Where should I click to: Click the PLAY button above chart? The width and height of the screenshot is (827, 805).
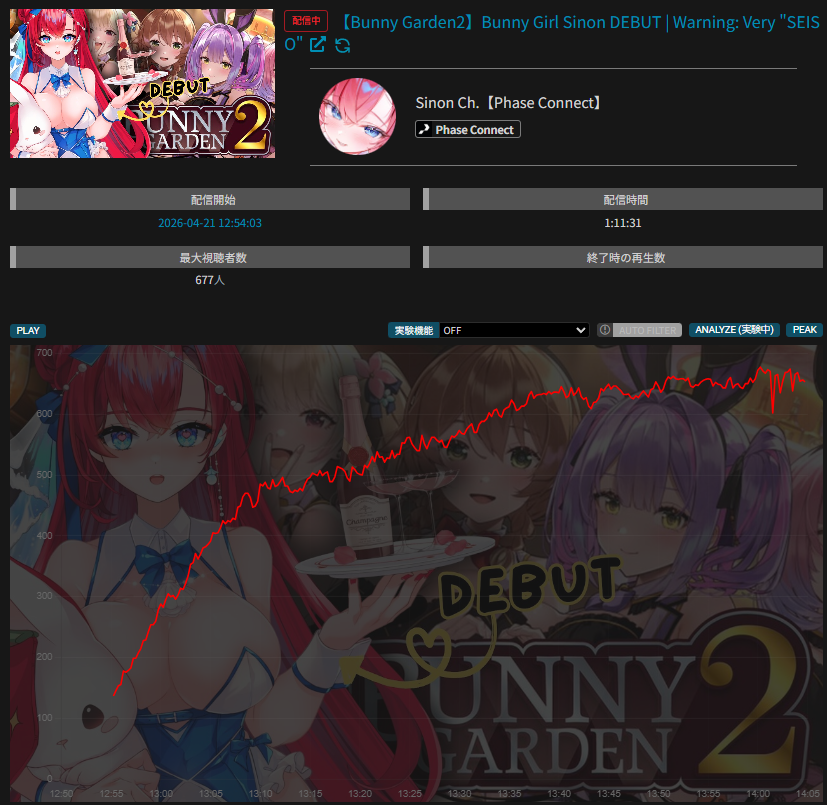28,331
